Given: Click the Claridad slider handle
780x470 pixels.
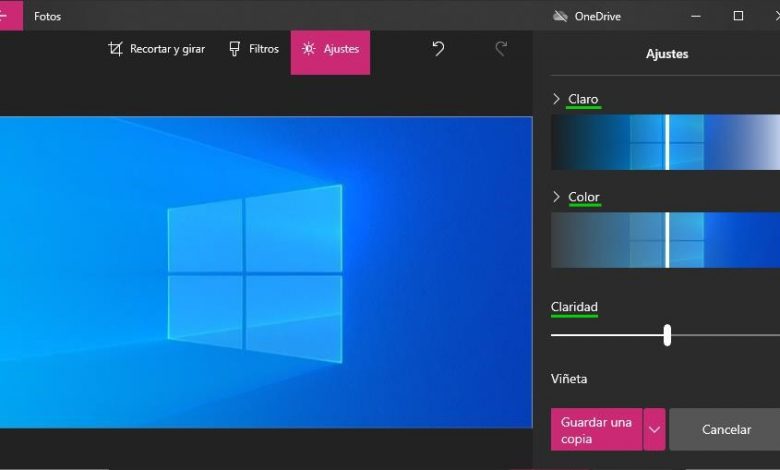Looking at the screenshot, I should pos(667,335).
